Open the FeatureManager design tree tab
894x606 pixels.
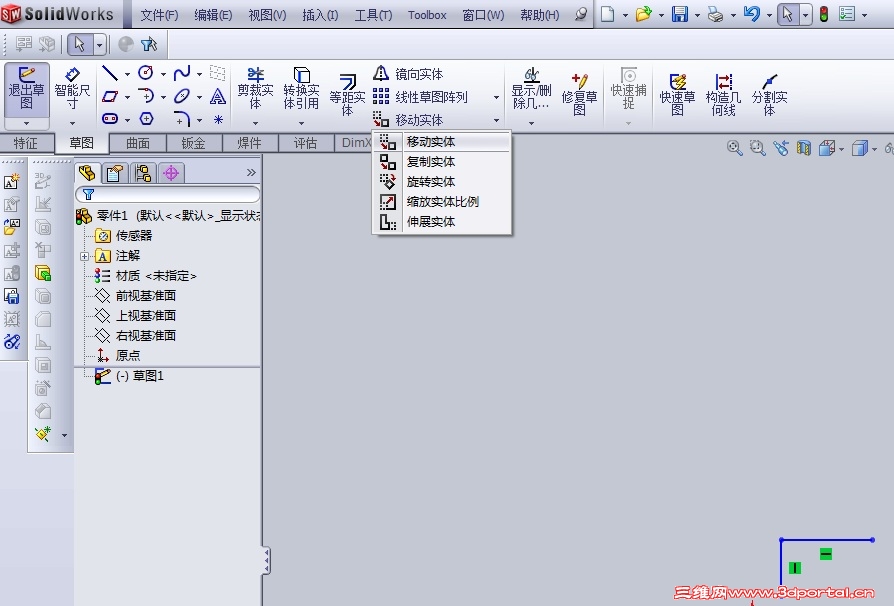88,173
